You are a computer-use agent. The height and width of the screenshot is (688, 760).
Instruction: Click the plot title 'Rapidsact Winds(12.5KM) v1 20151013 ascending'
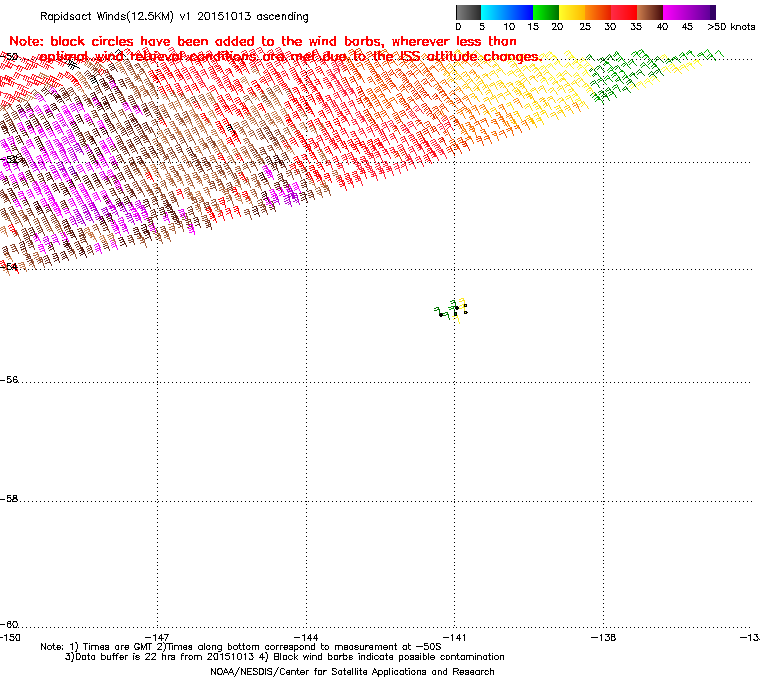tap(174, 16)
